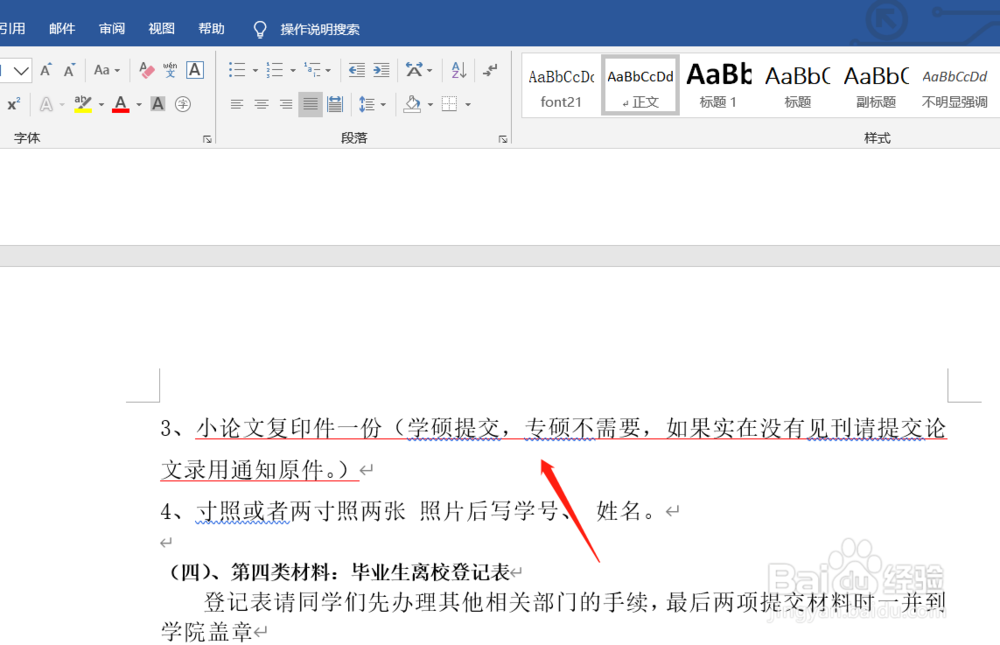Viewport: 1000px width, 645px height.
Task: Select the 副标题 style
Action: point(875,84)
